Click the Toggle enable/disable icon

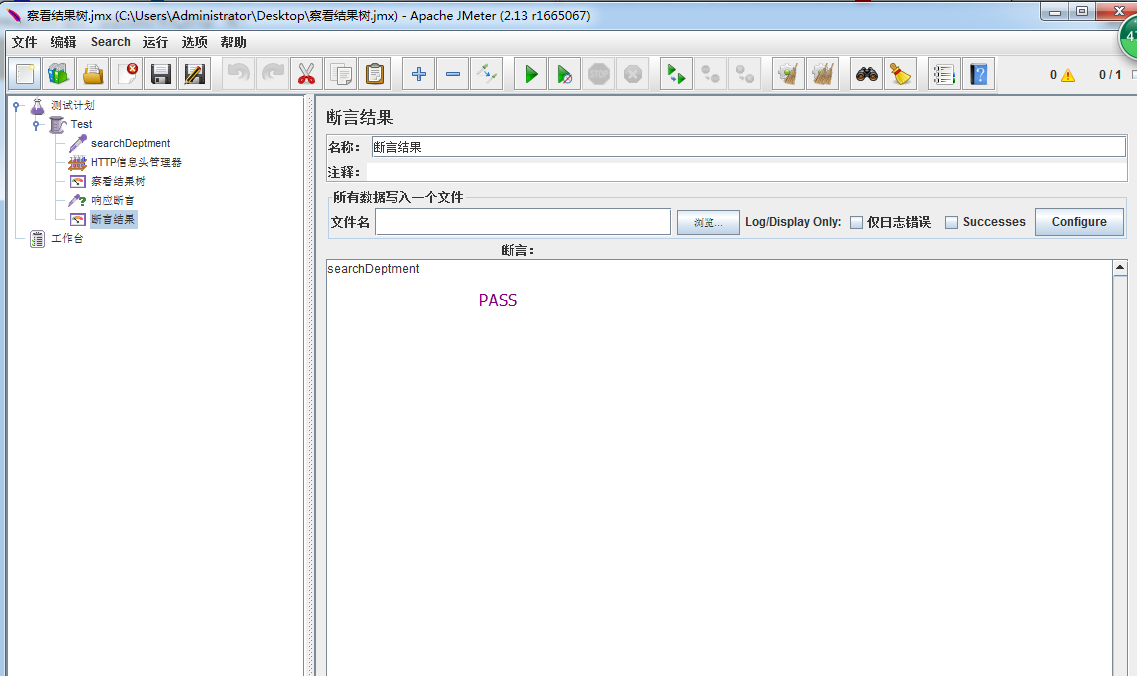click(x=487, y=74)
